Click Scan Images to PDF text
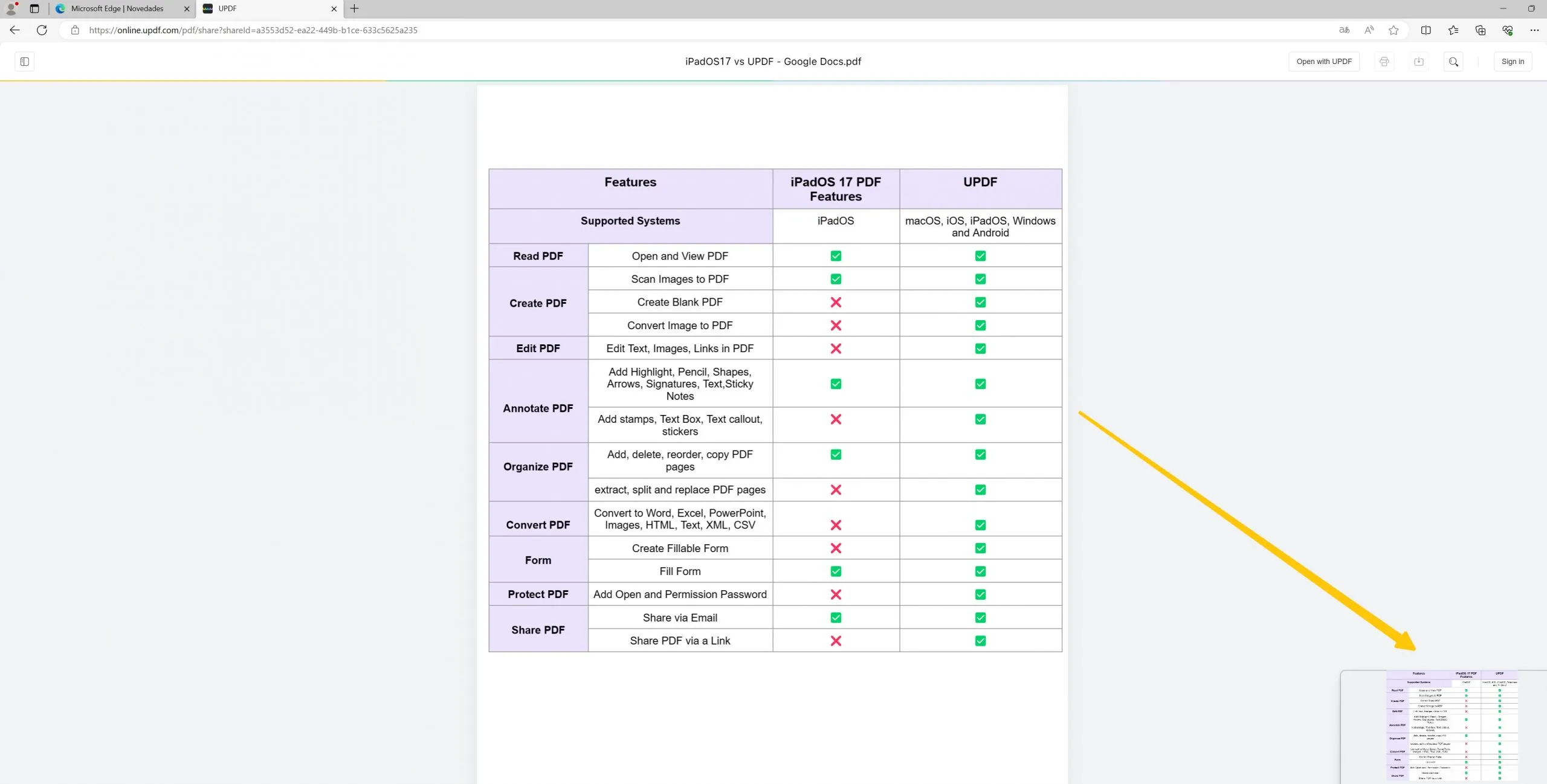This screenshot has width=1547, height=784. pyautogui.click(x=680, y=279)
